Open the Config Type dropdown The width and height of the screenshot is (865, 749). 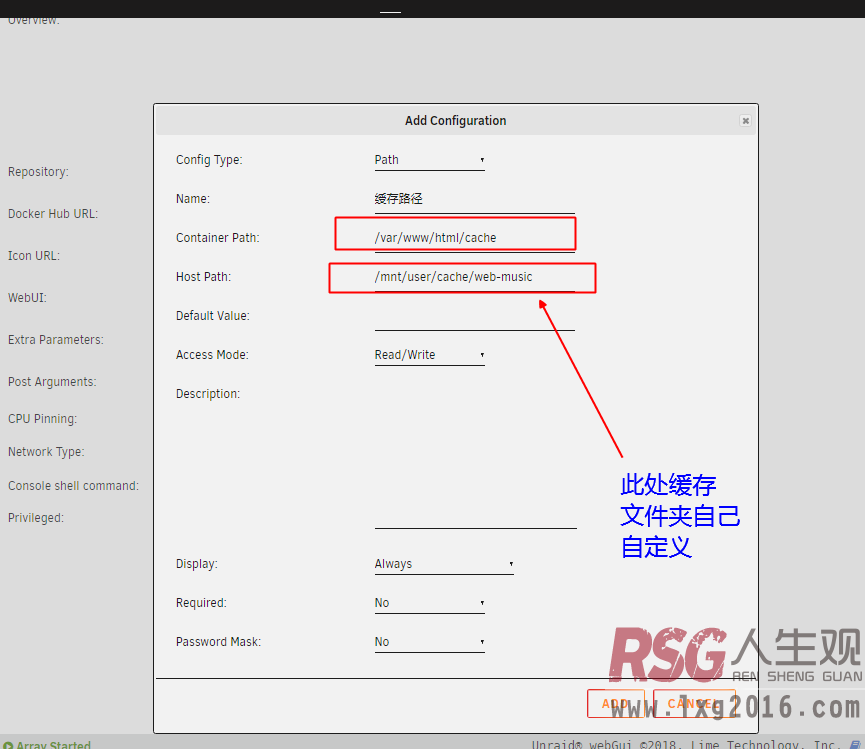(x=429, y=160)
